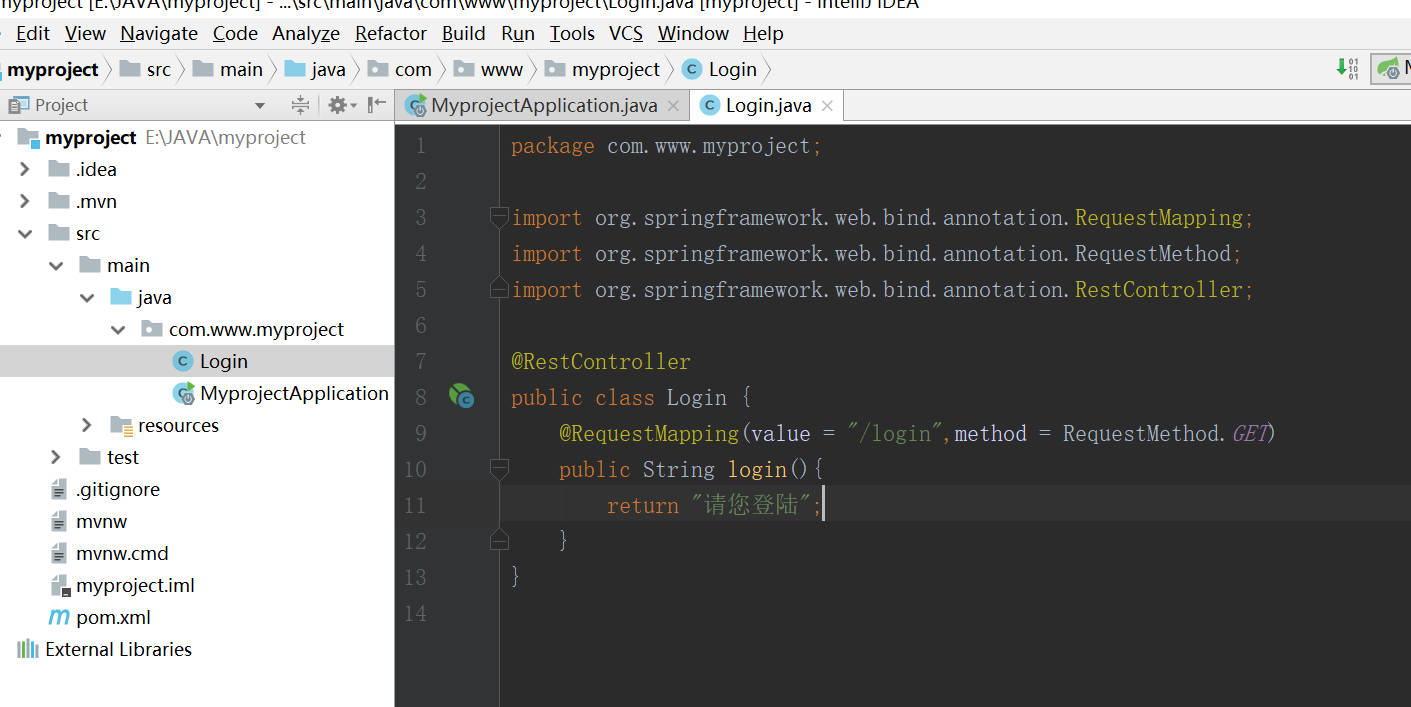Viewport: 1411px width, 707px height.
Task: Collapse the java folder arrow in tree
Action: pos(89,297)
